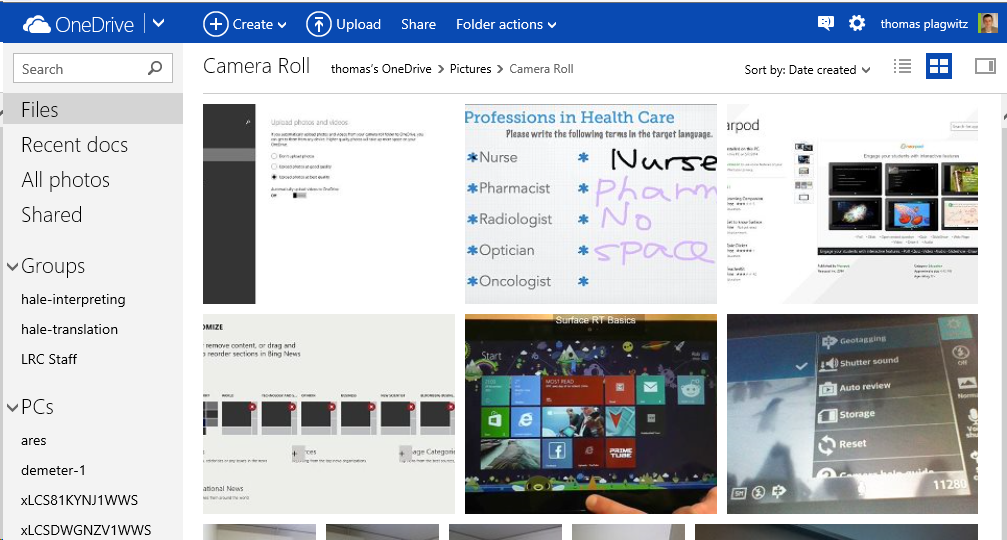Viewport: 1007px width, 540px height.
Task: Click the OneDrive cloud logo
Action: click(x=37, y=24)
